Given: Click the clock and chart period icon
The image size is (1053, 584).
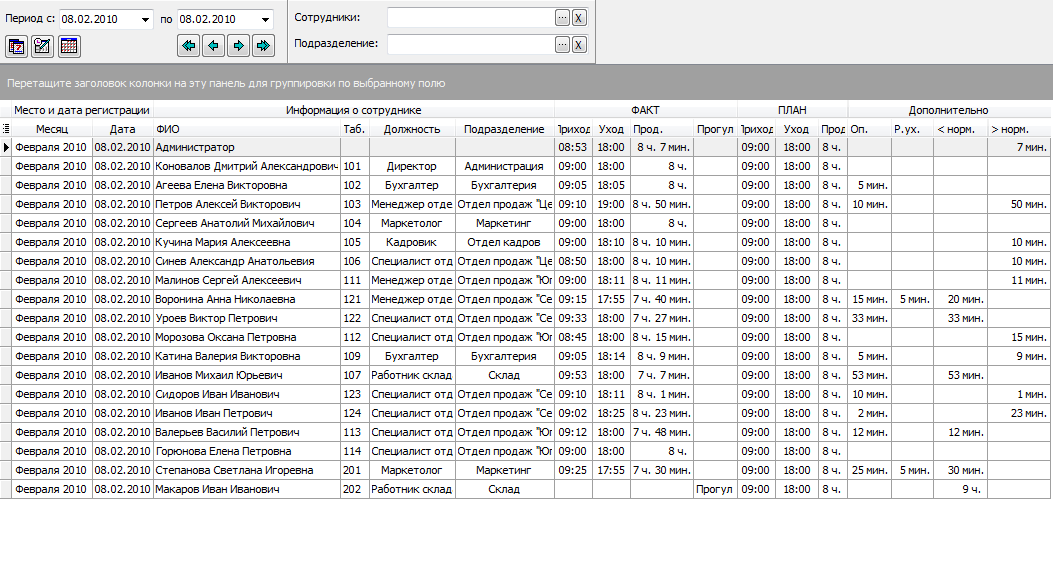Looking at the screenshot, I should (42, 46).
